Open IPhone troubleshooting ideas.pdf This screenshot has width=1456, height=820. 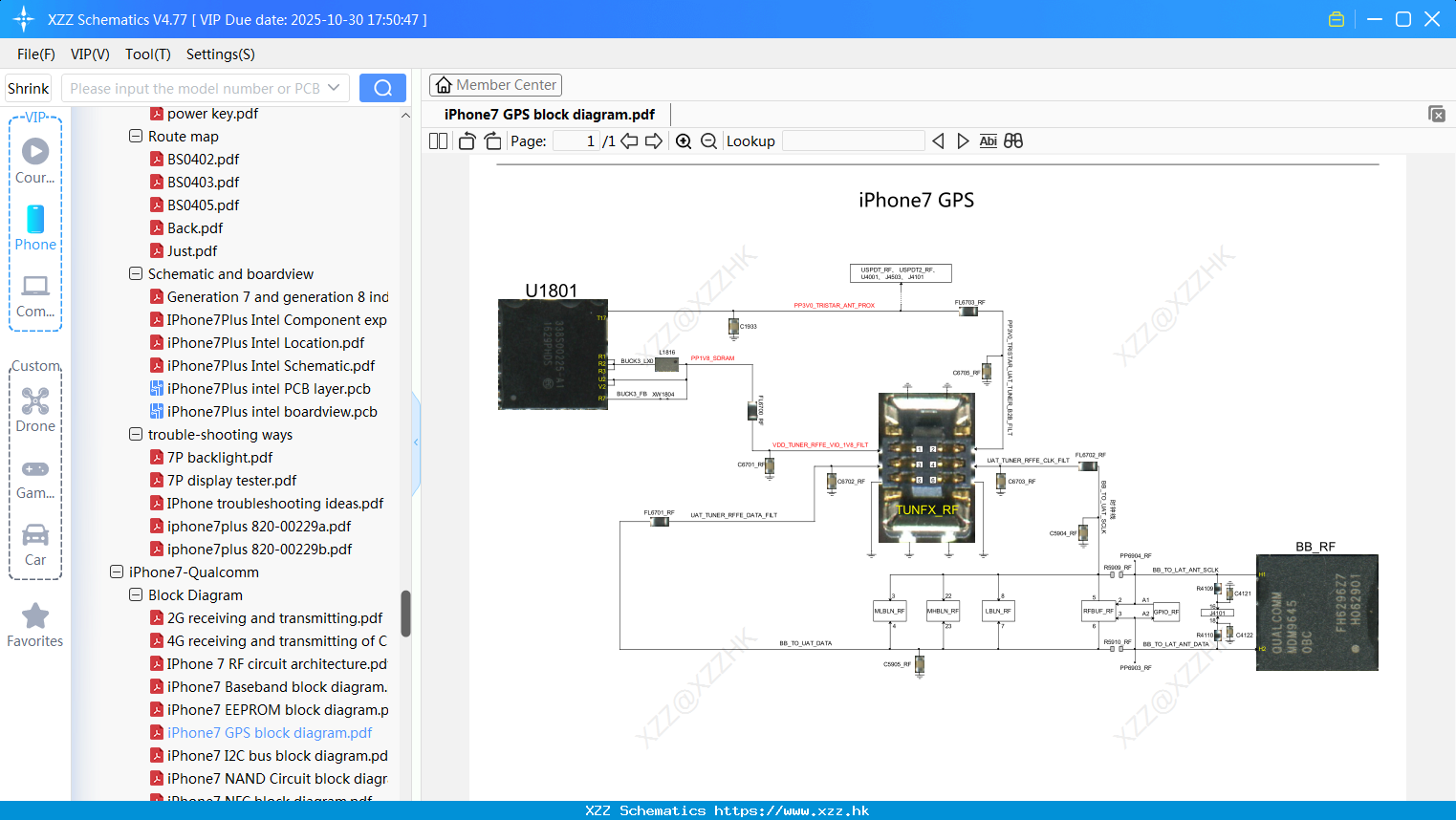click(275, 504)
